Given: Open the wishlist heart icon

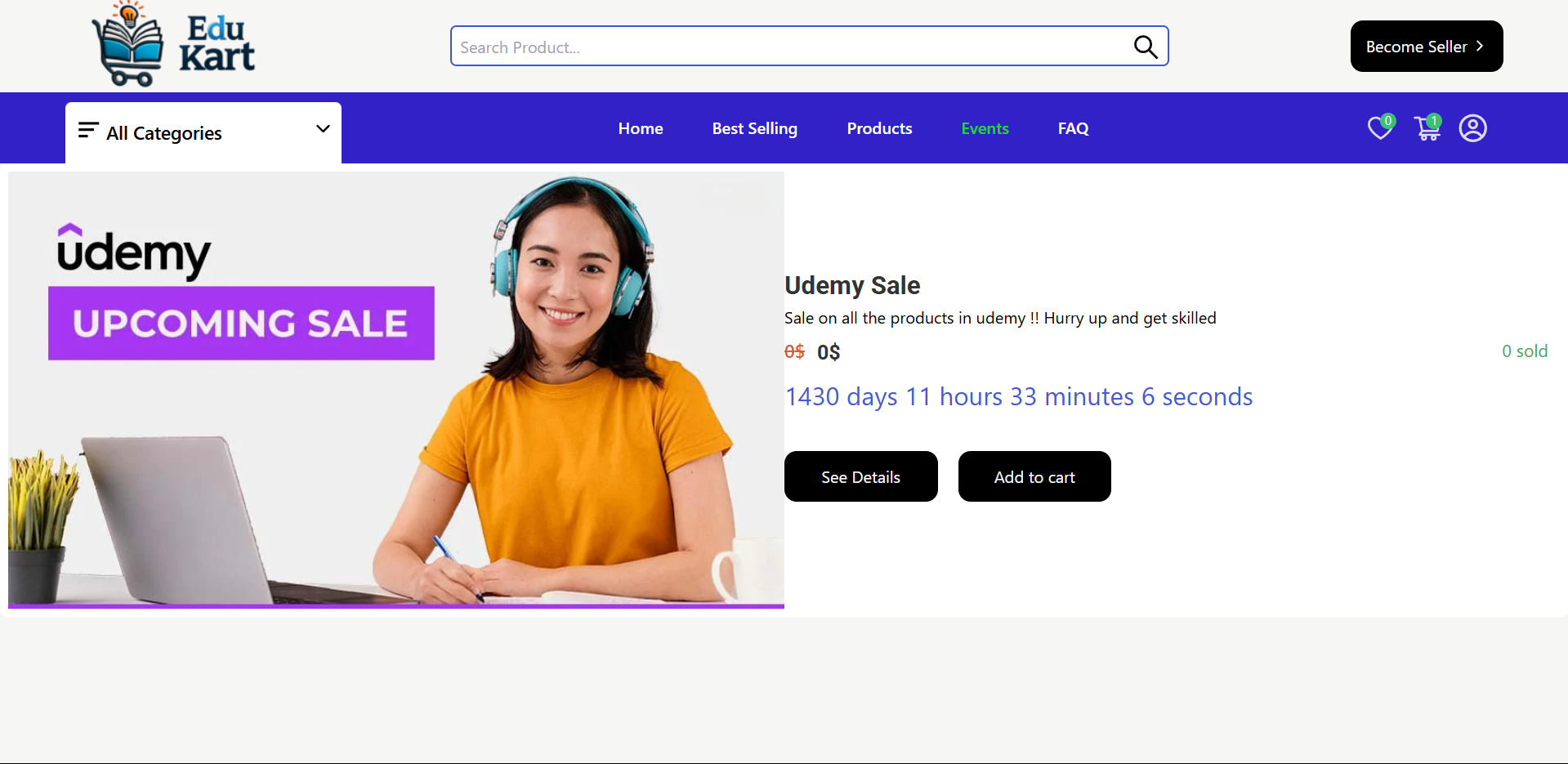Looking at the screenshot, I should (x=1380, y=127).
